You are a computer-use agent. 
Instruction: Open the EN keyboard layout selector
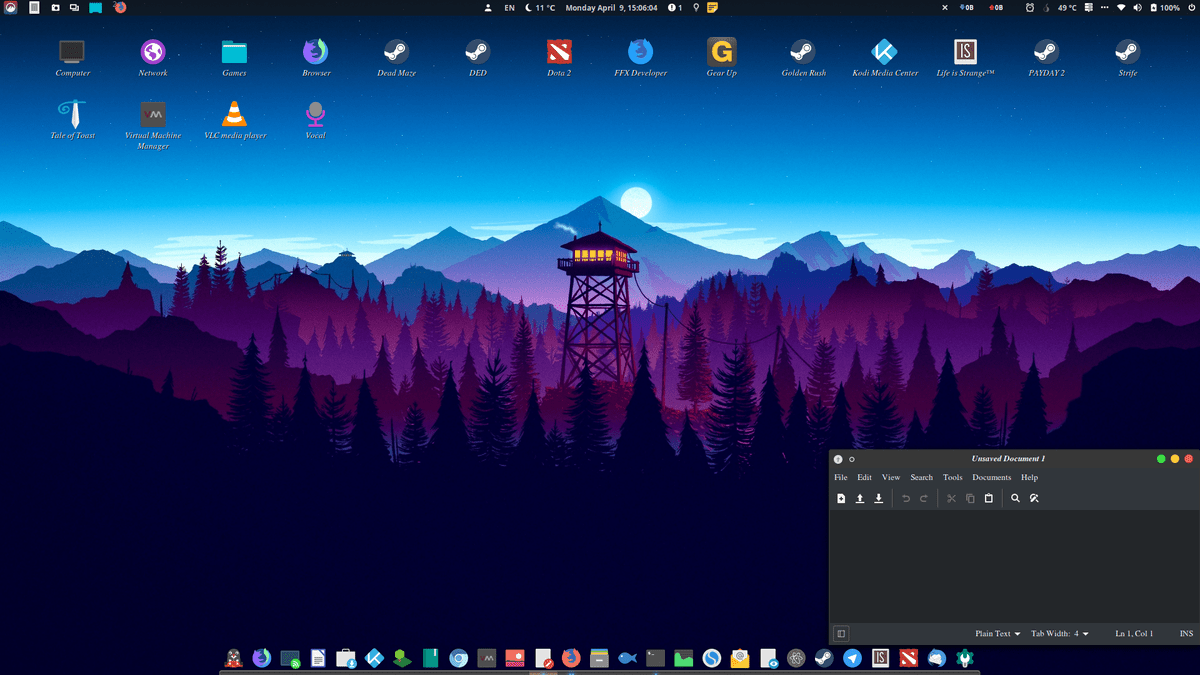pos(510,8)
